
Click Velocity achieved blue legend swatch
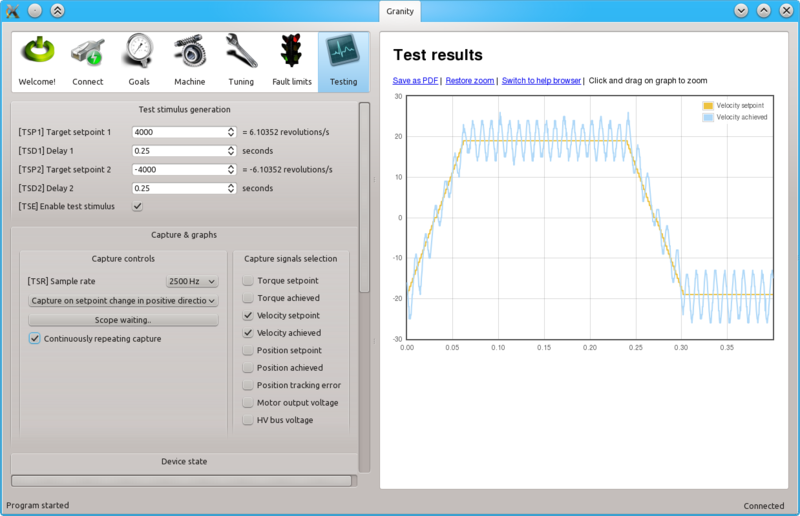(x=708, y=117)
